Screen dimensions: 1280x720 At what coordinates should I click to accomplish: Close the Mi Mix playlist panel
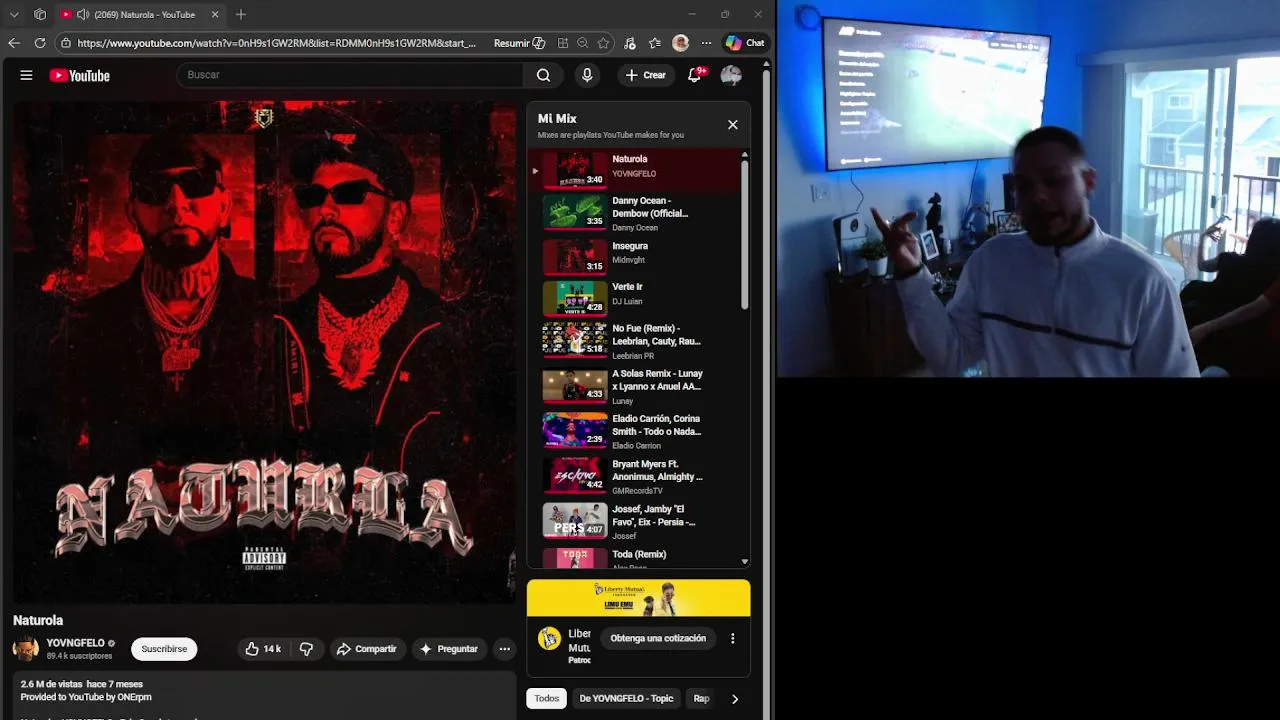point(733,125)
